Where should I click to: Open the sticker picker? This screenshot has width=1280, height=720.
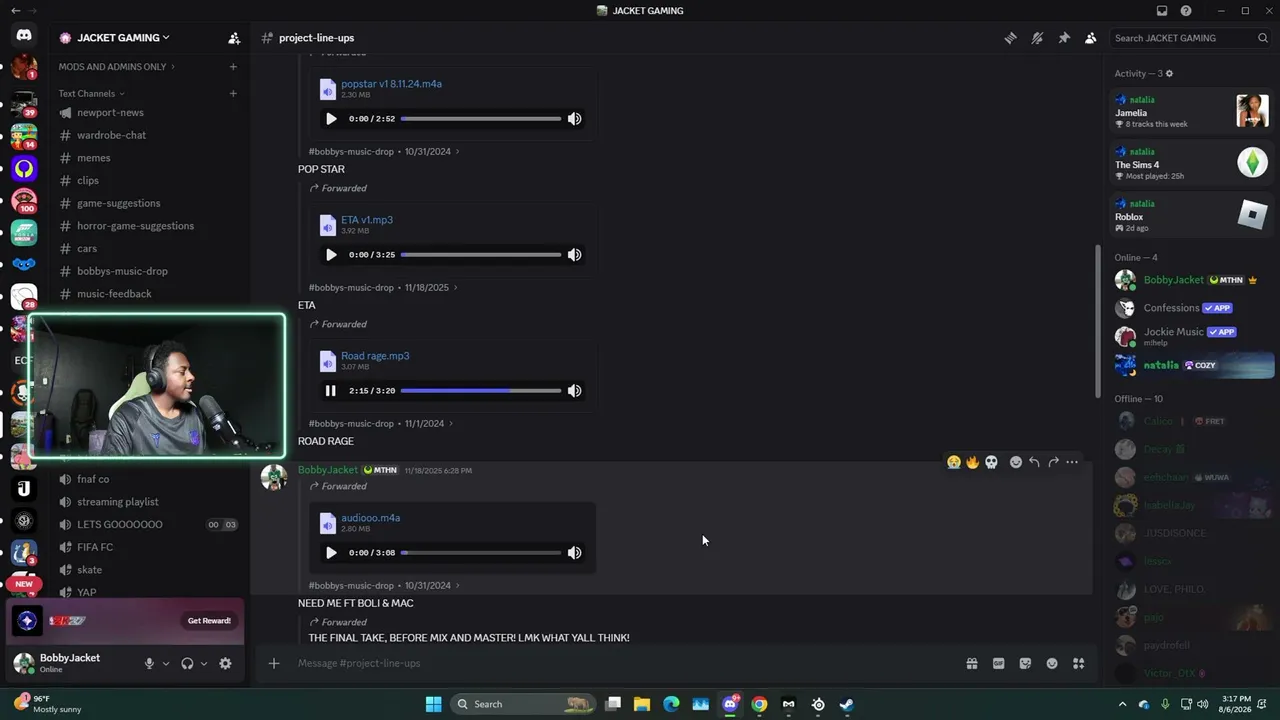(1025, 663)
